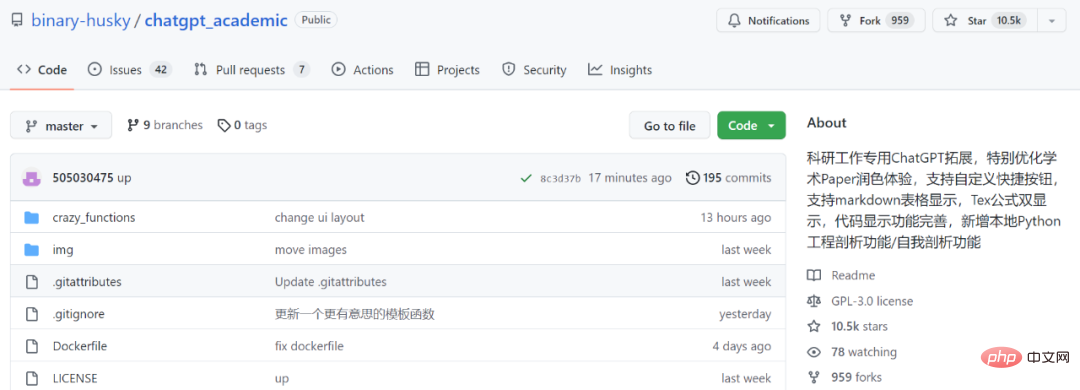The image size is (1080, 390).
Task: Switch to the Issues tab
Action: tap(129, 70)
